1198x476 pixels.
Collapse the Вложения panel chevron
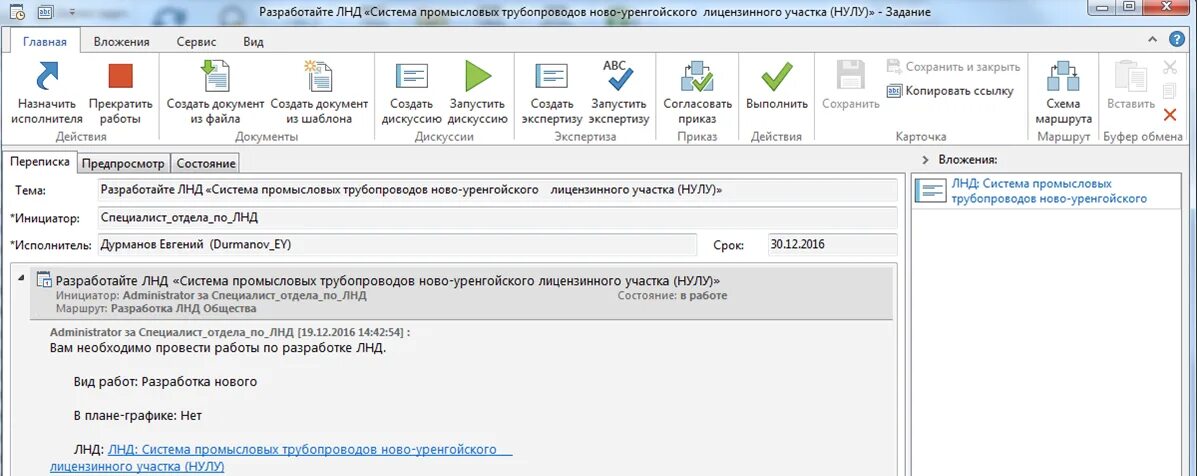(x=925, y=160)
